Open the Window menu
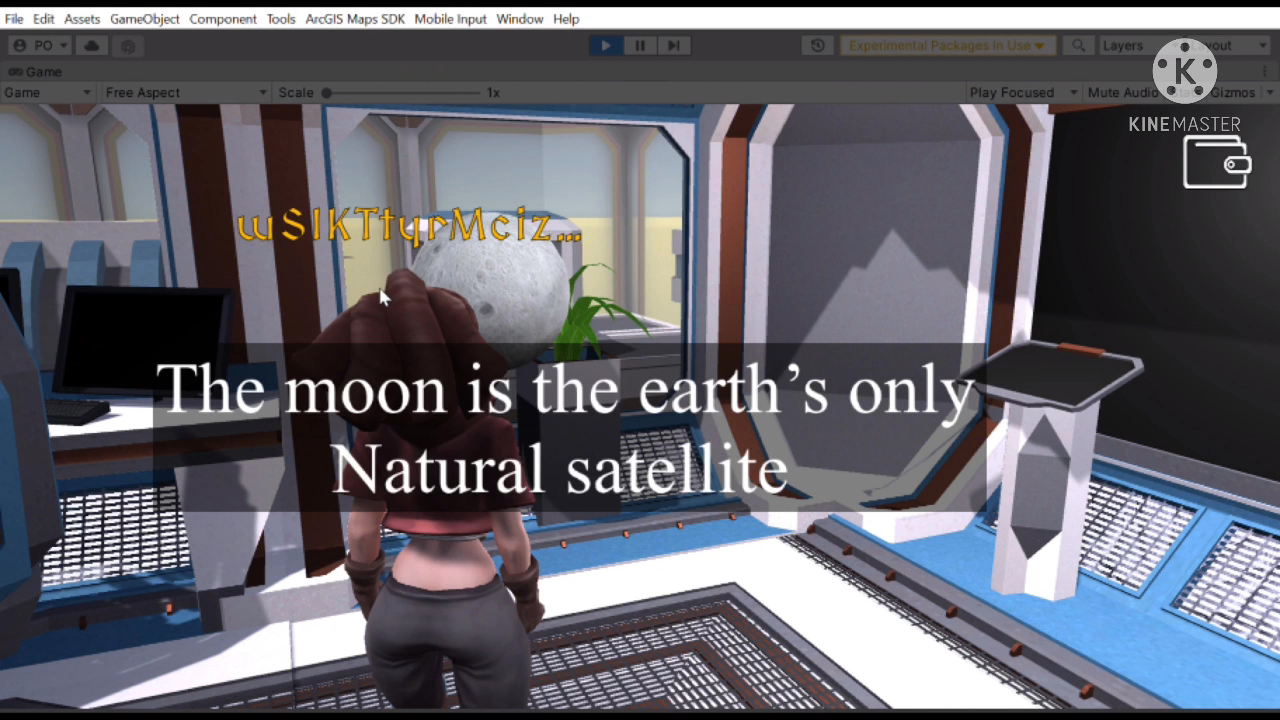1280x720 pixels. pos(520,19)
